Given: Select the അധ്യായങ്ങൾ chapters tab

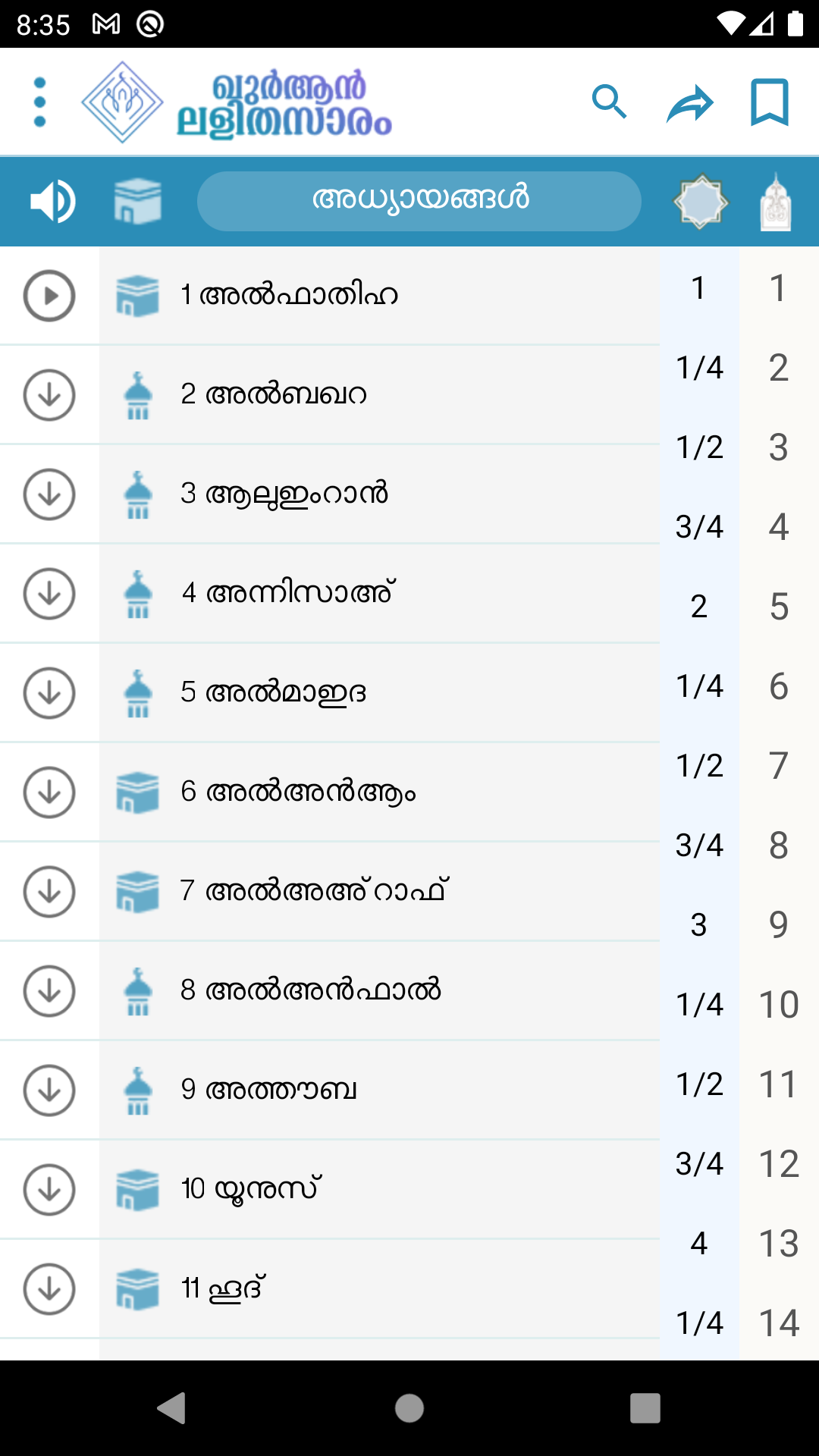Looking at the screenshot, I should (x=419, y=201).
